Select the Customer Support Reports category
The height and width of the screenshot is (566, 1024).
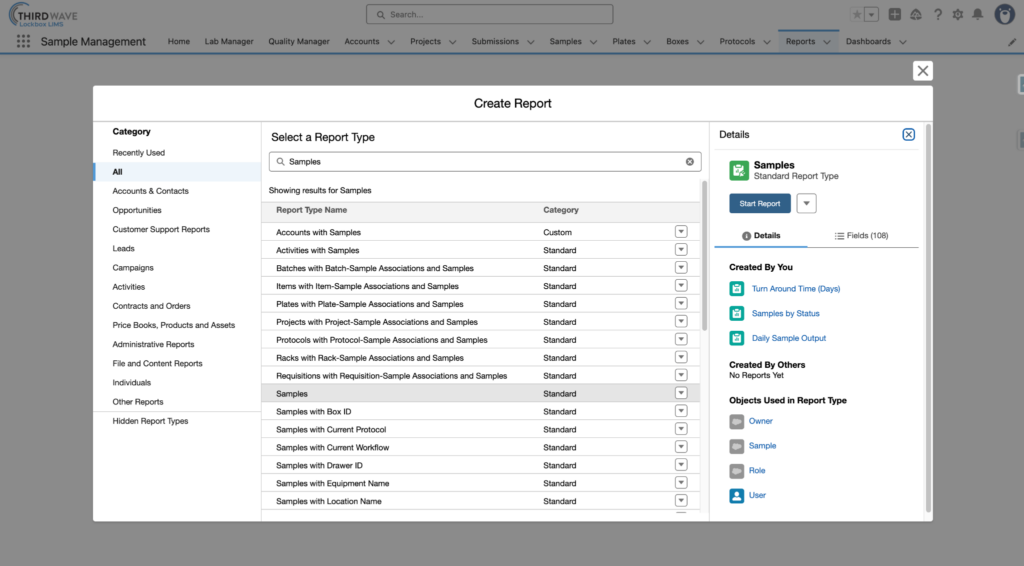coord(177,229)
